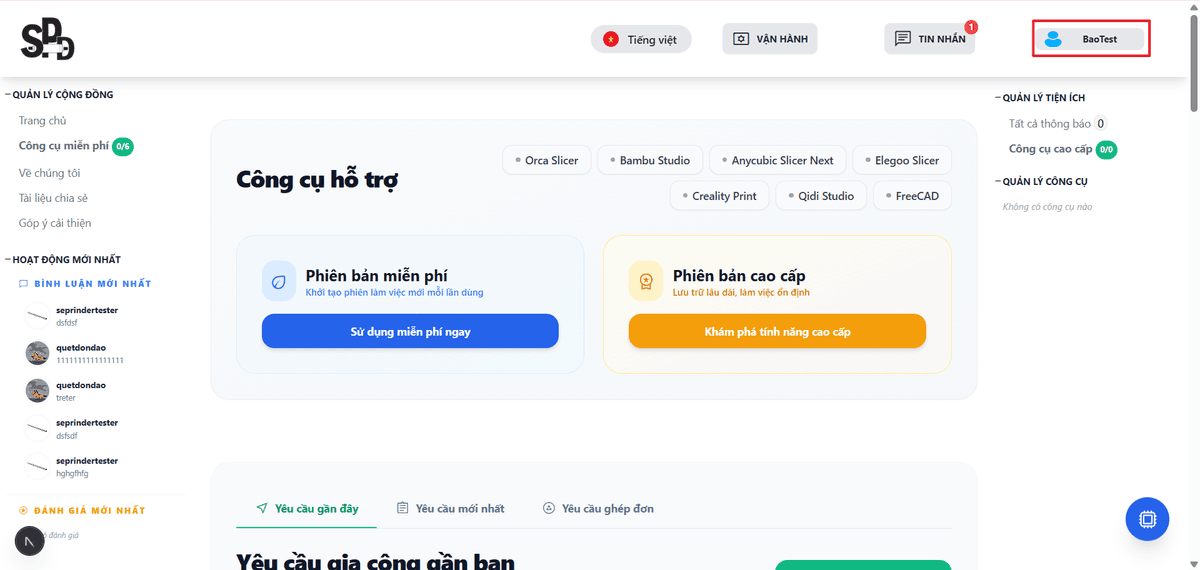Click seprindertester comment hghgfhfg
The width and height of the screenshot is (1200, 570).
pos(71,467)
